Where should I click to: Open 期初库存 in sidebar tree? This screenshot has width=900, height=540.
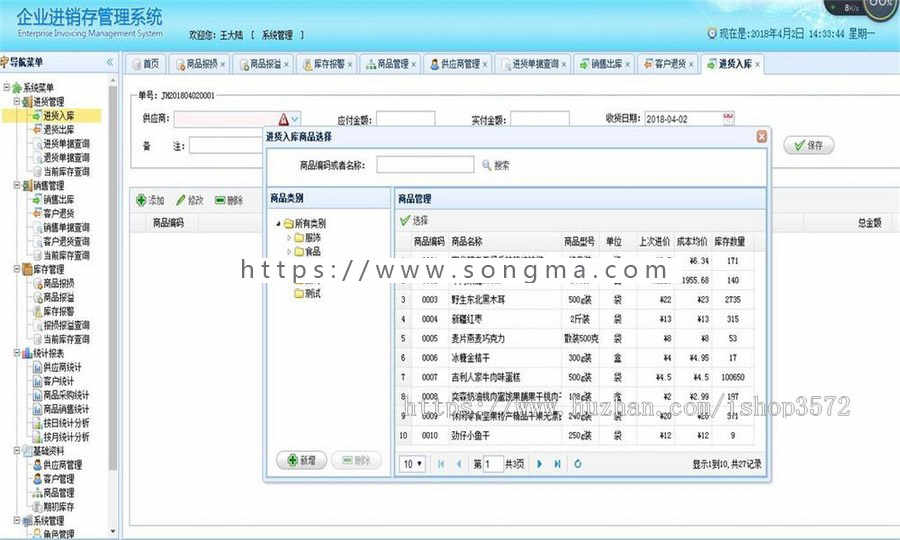click(58, 507)
